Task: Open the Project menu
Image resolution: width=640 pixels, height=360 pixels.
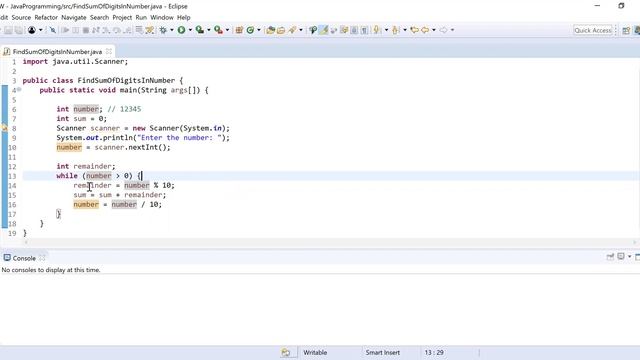Action: (x=122, y=18)
